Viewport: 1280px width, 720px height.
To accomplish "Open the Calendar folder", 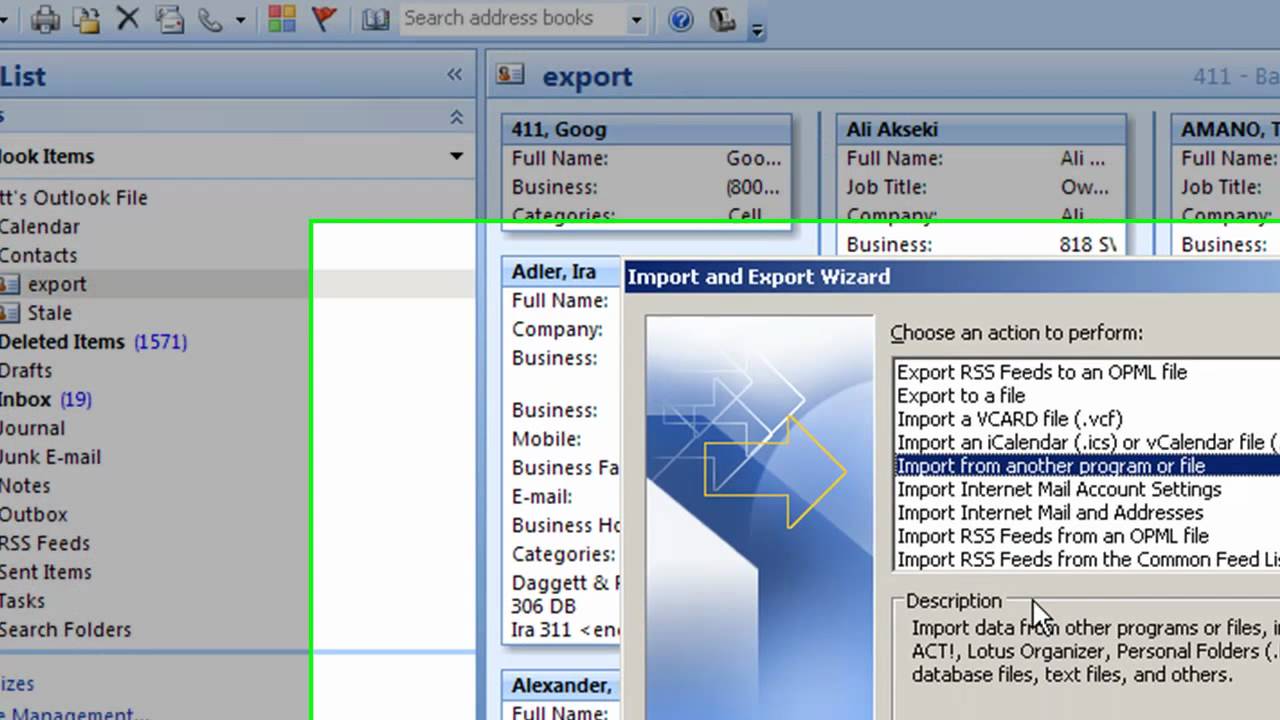I will coord(40,227).
